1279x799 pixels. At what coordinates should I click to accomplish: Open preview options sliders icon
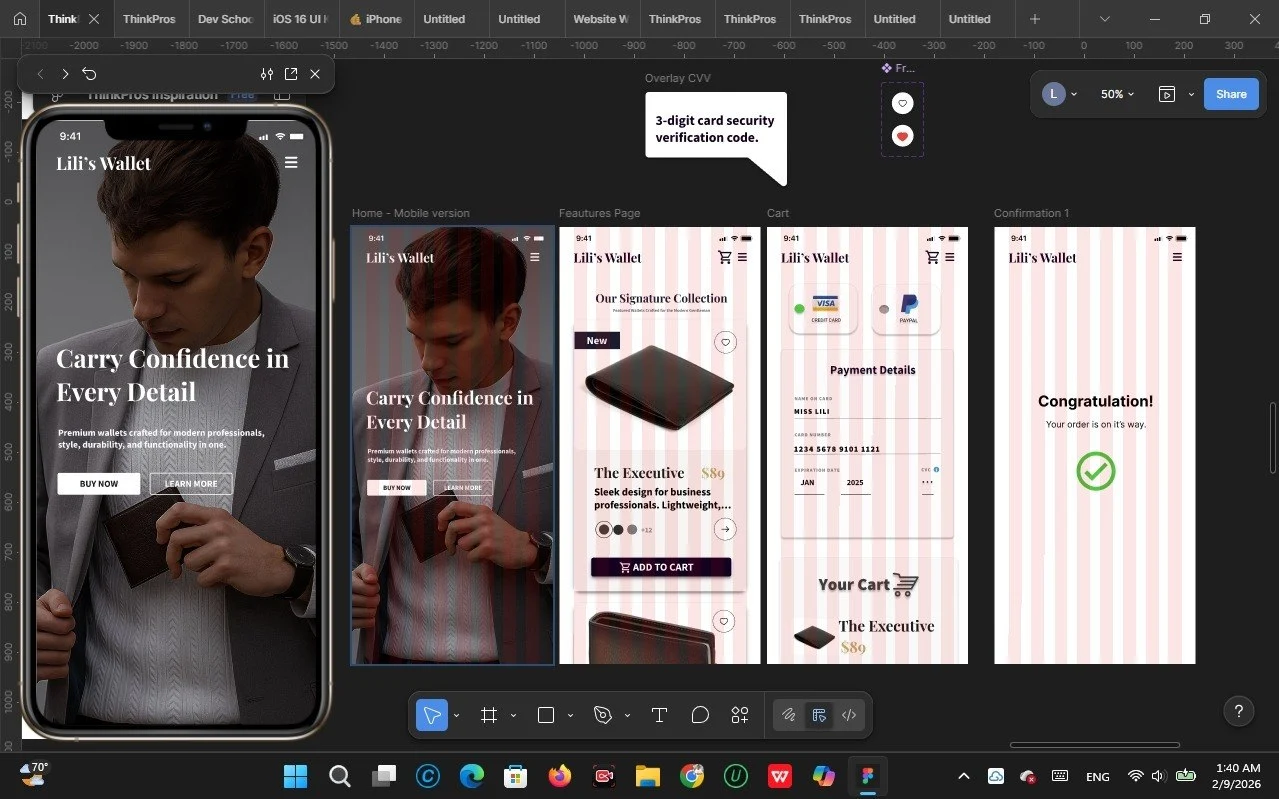(267, 74)
